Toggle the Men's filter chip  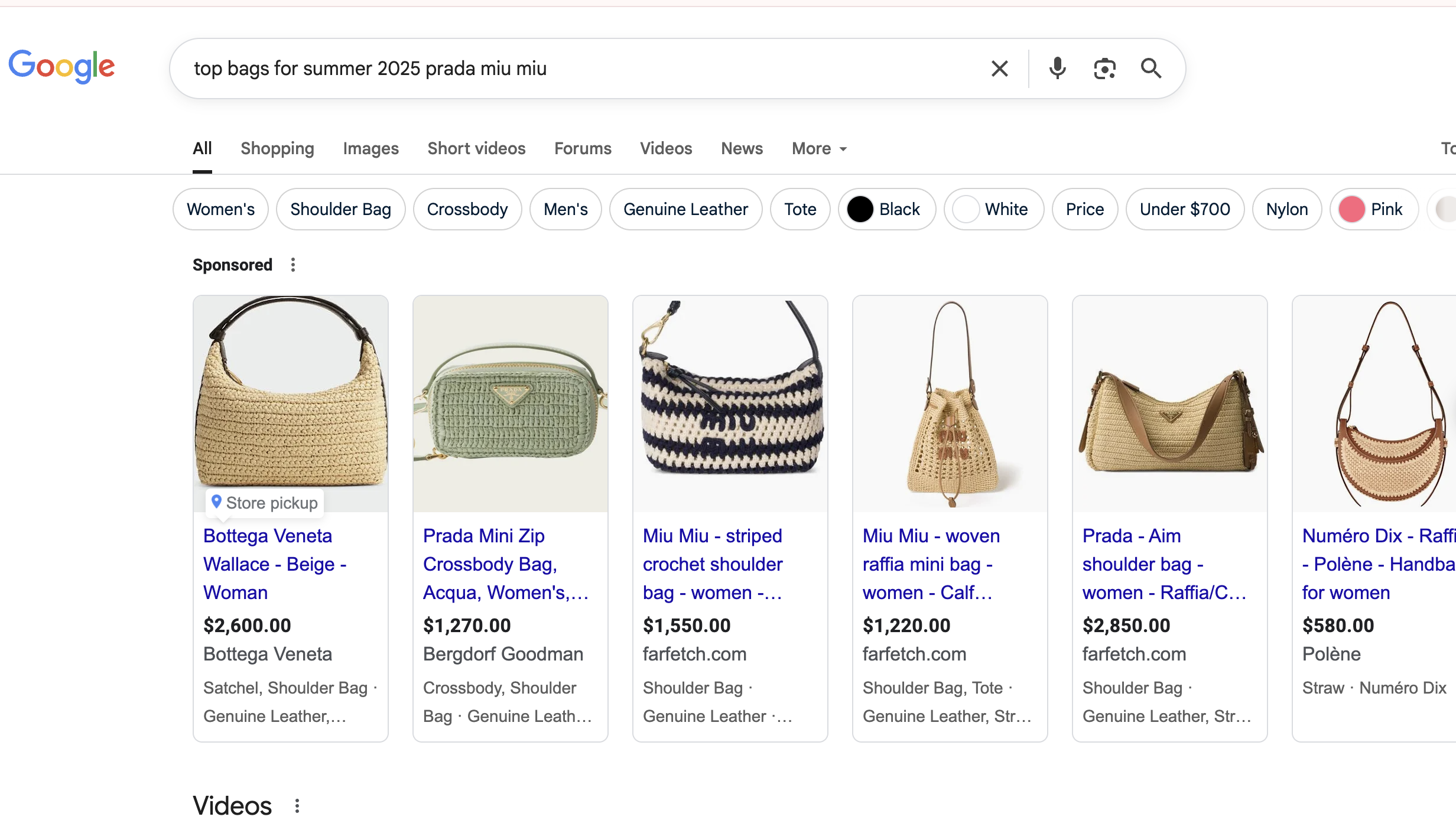[565, 209]
